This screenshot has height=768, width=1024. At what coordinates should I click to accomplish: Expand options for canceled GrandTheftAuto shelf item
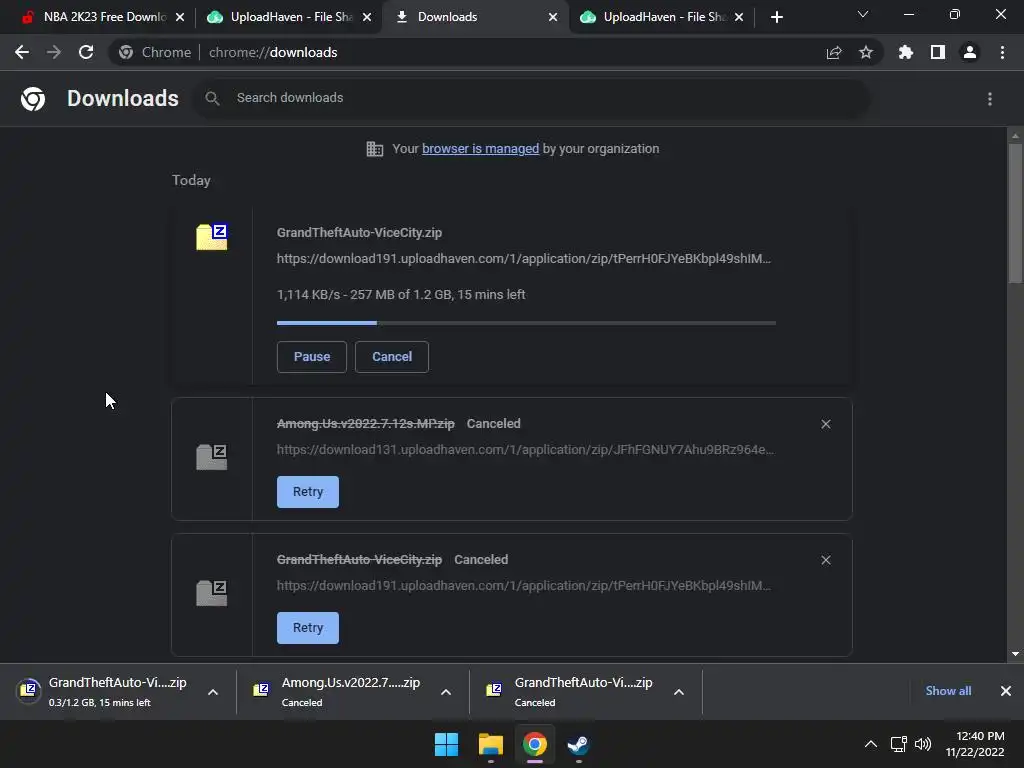pos(679,692)
